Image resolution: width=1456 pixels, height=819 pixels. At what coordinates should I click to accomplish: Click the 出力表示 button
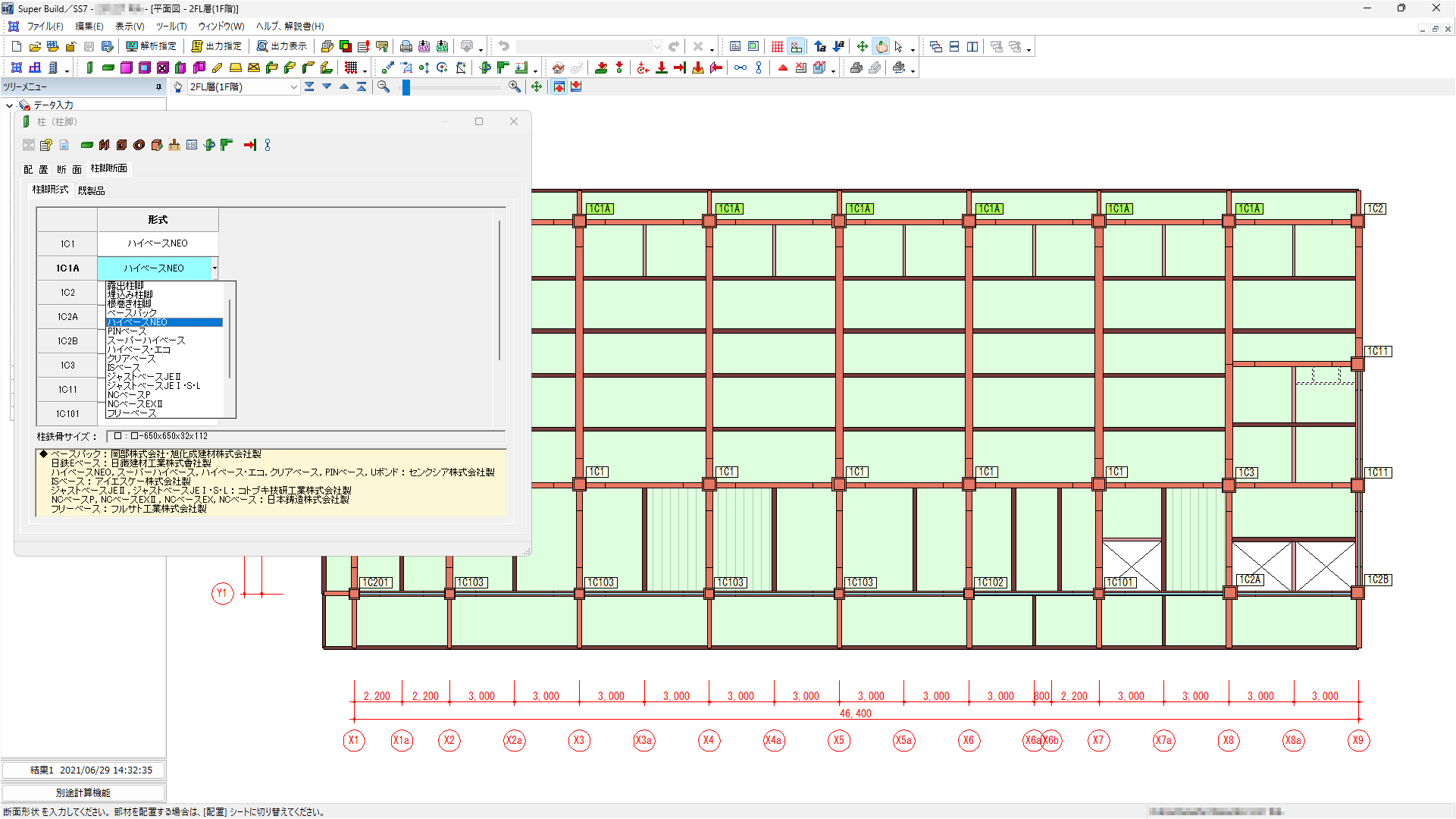pyautogui.click(x=282, y=46)
